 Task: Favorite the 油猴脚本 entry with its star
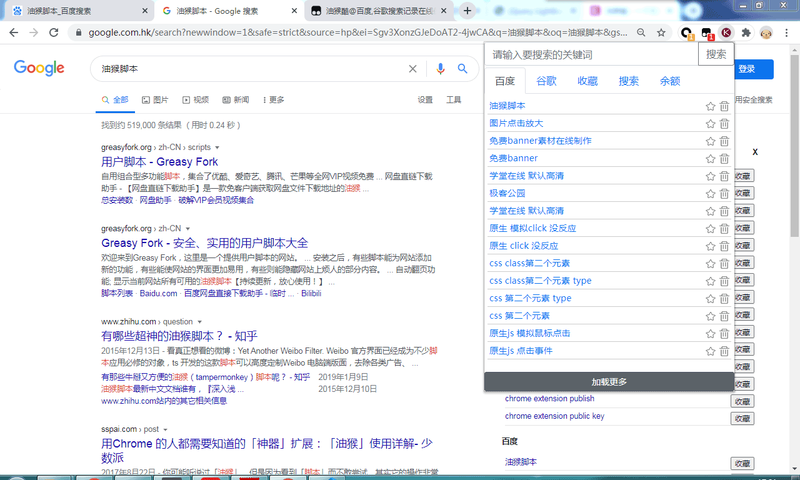[710, 106]
